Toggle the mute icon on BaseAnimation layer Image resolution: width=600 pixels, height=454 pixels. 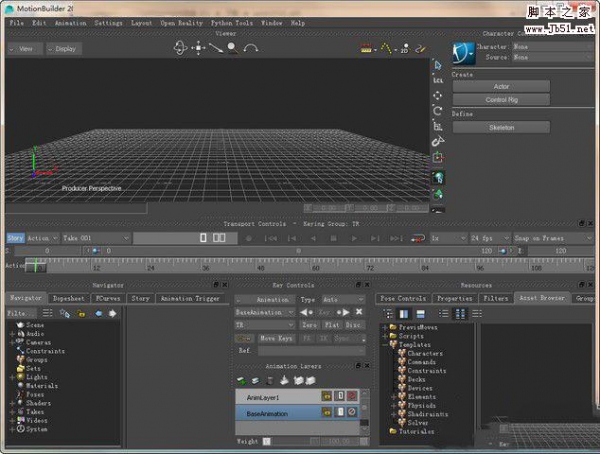(x=352, y=412)
